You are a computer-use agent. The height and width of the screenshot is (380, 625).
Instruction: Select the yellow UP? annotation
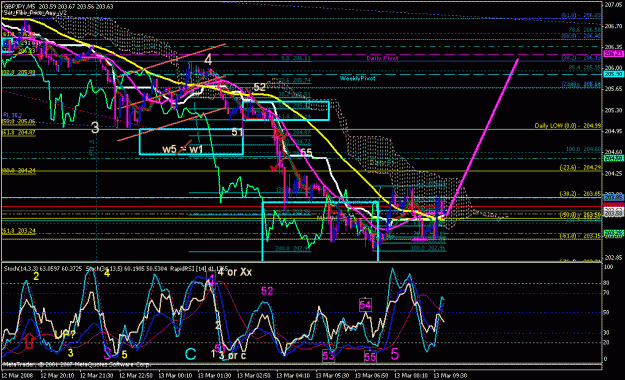pos(65,334)
